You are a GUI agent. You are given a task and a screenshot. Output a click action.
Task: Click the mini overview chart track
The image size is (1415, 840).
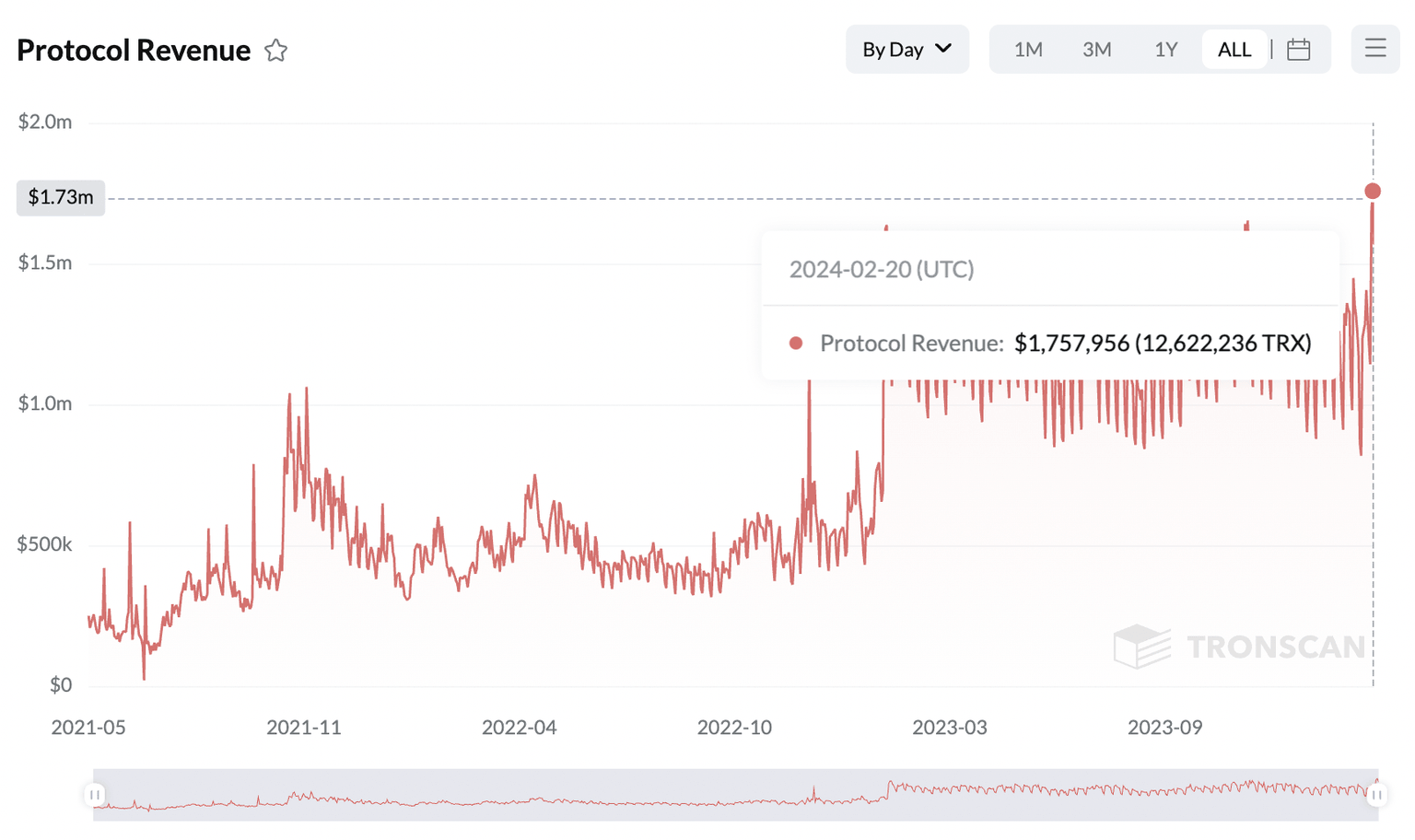645,794
